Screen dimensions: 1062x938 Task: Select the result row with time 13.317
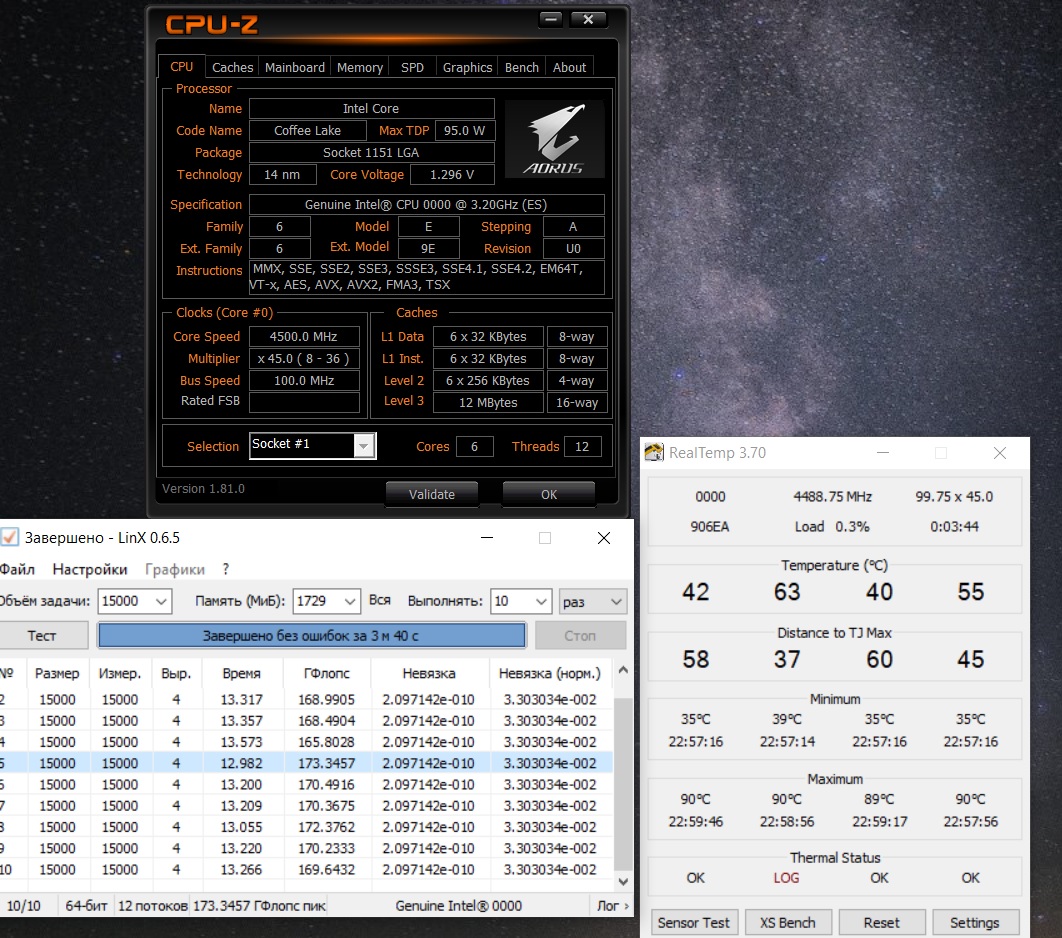click(x=306, y=699)
